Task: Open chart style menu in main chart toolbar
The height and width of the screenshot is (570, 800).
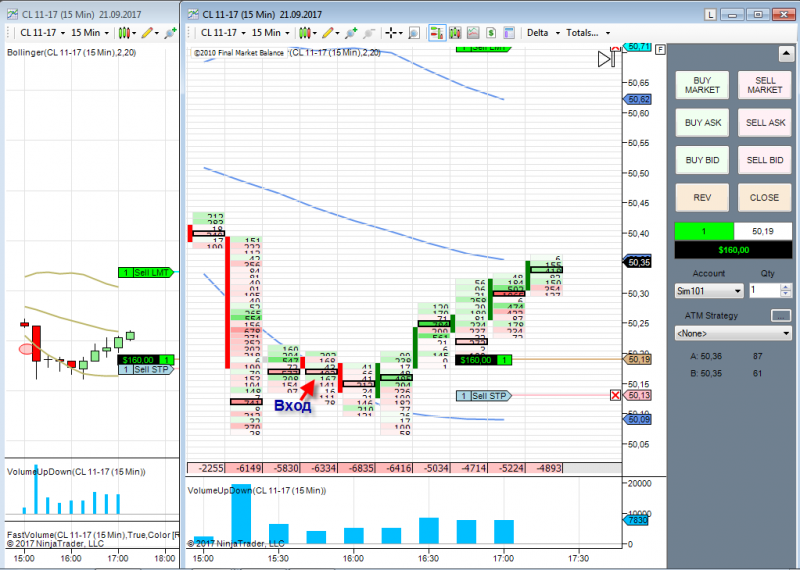Action: pos(308,33)
